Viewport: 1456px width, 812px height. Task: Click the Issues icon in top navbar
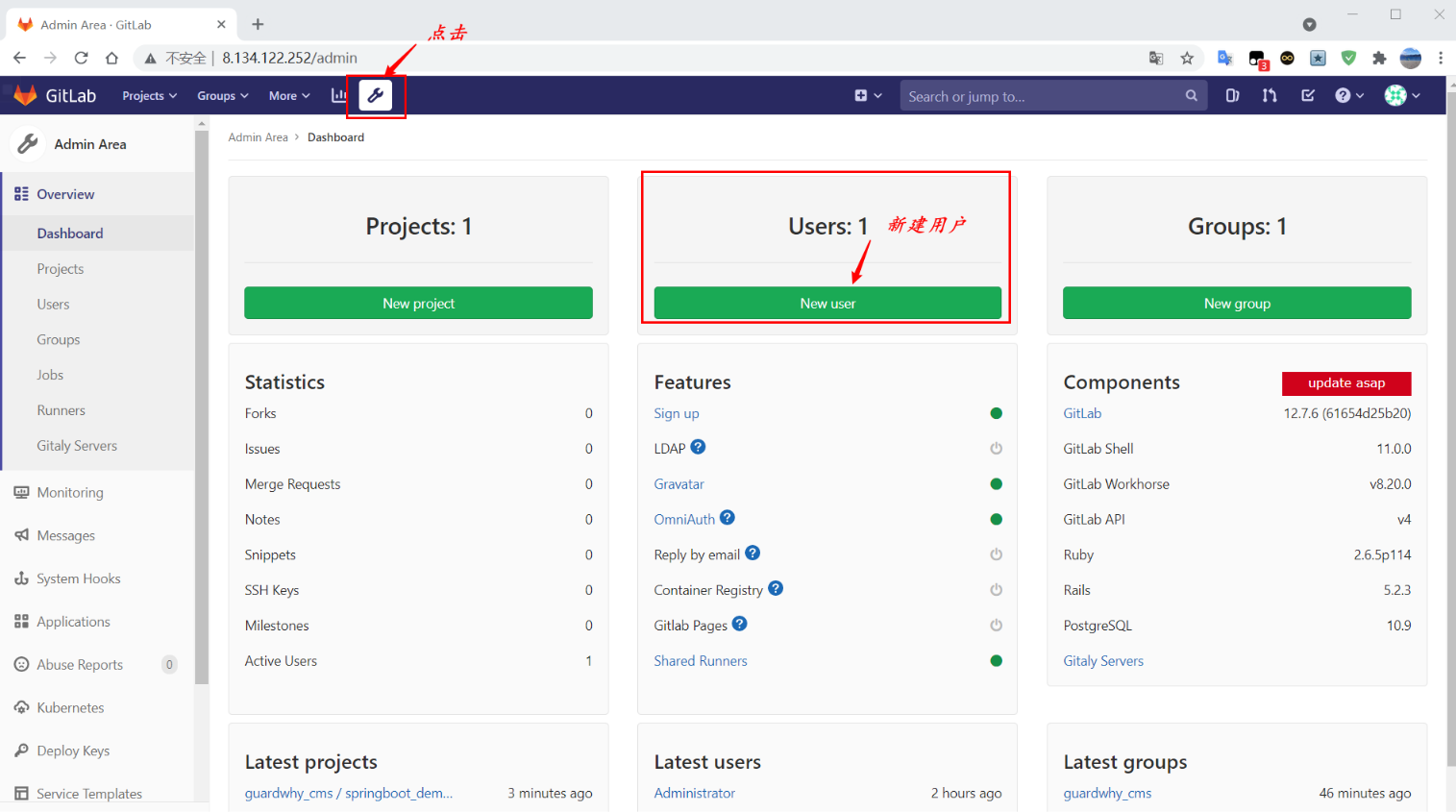(1232, 95)
